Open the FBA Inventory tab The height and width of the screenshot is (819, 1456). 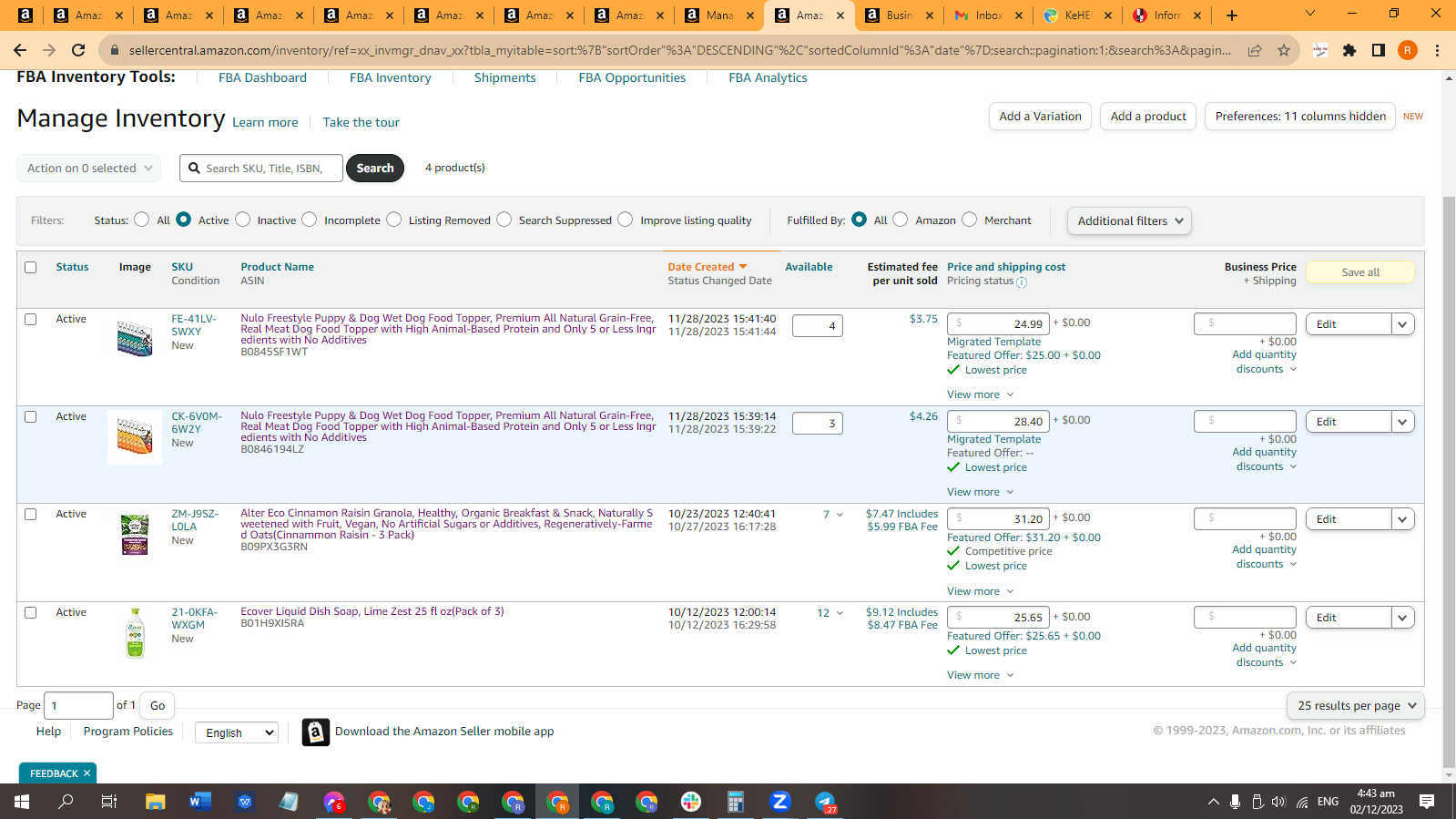tap(391, 77)
